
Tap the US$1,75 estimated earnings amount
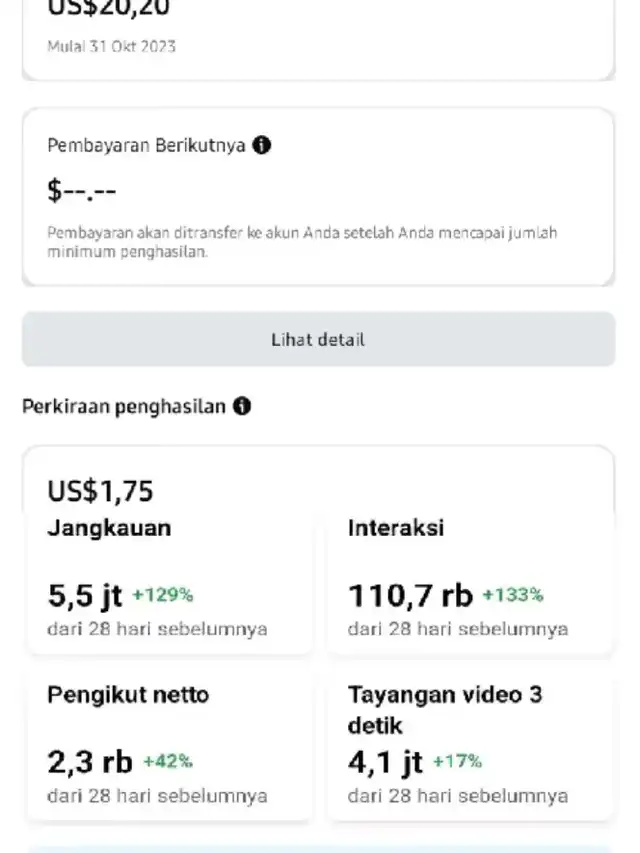[100, 491]
